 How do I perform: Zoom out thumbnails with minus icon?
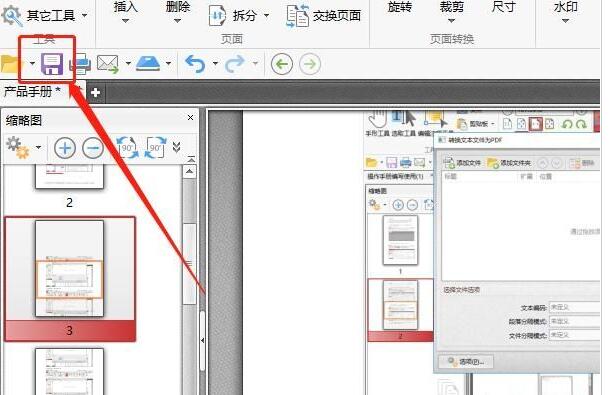coord(93,148)
